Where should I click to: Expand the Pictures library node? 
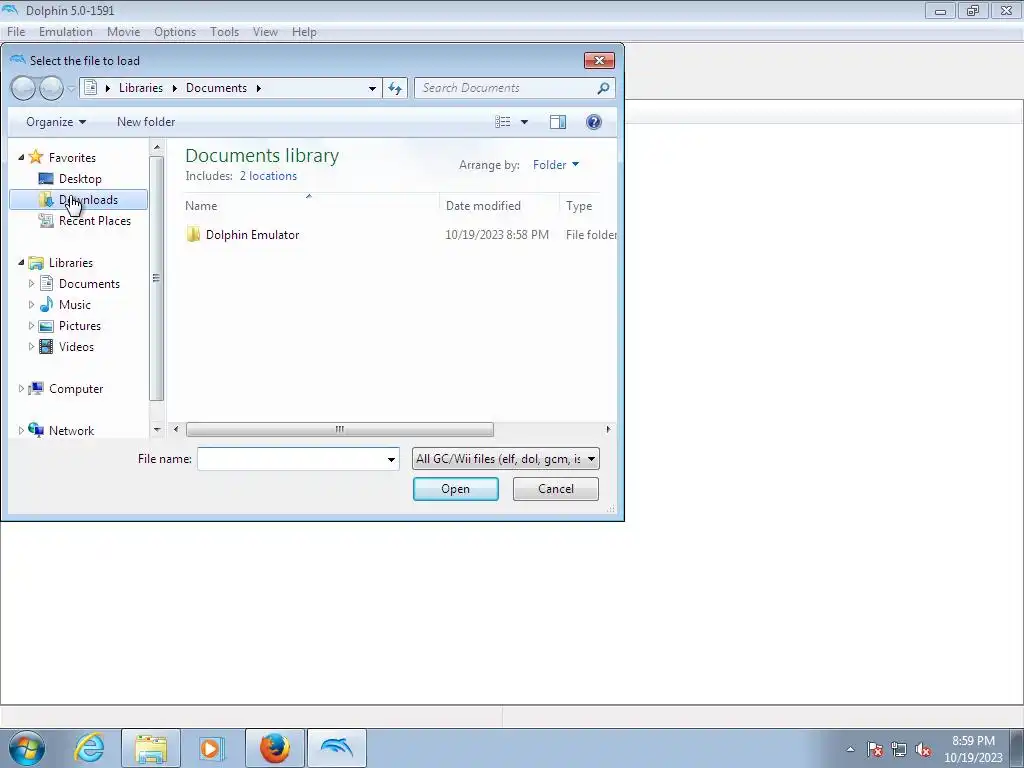point(31,325)
